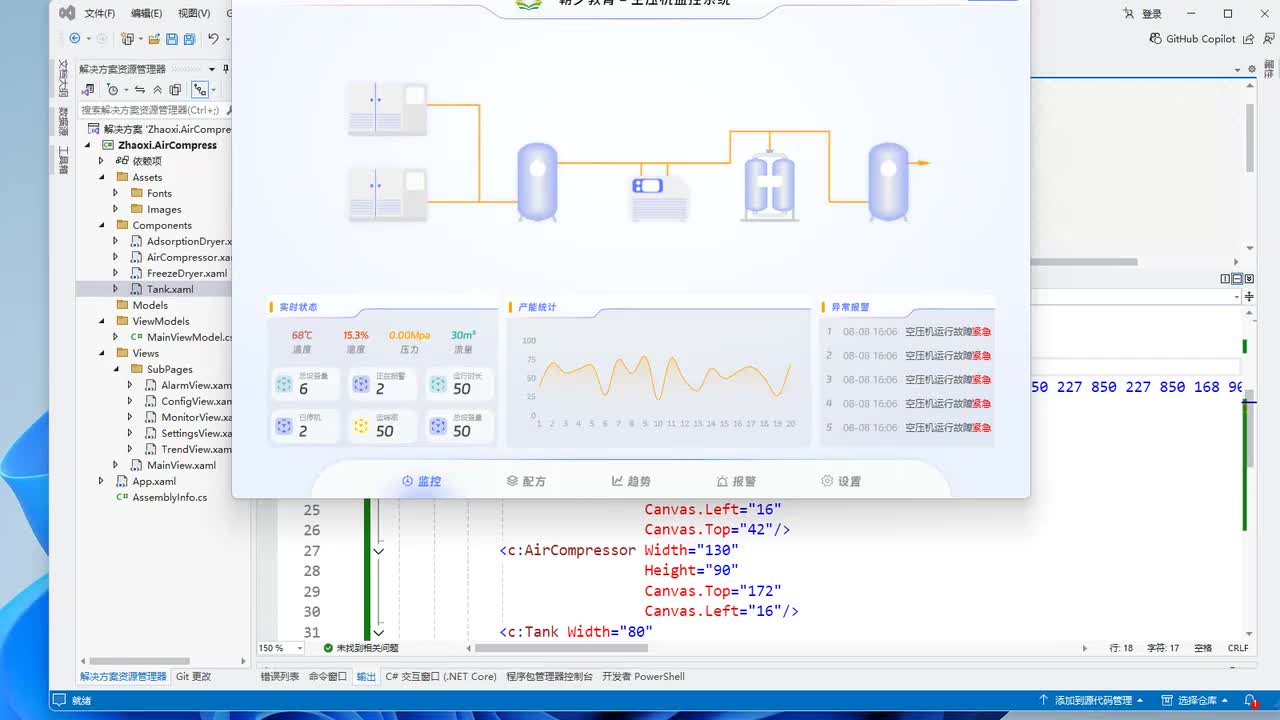1280x720 pixels.
Task: Select the Models folder
Action: [150, 305]
